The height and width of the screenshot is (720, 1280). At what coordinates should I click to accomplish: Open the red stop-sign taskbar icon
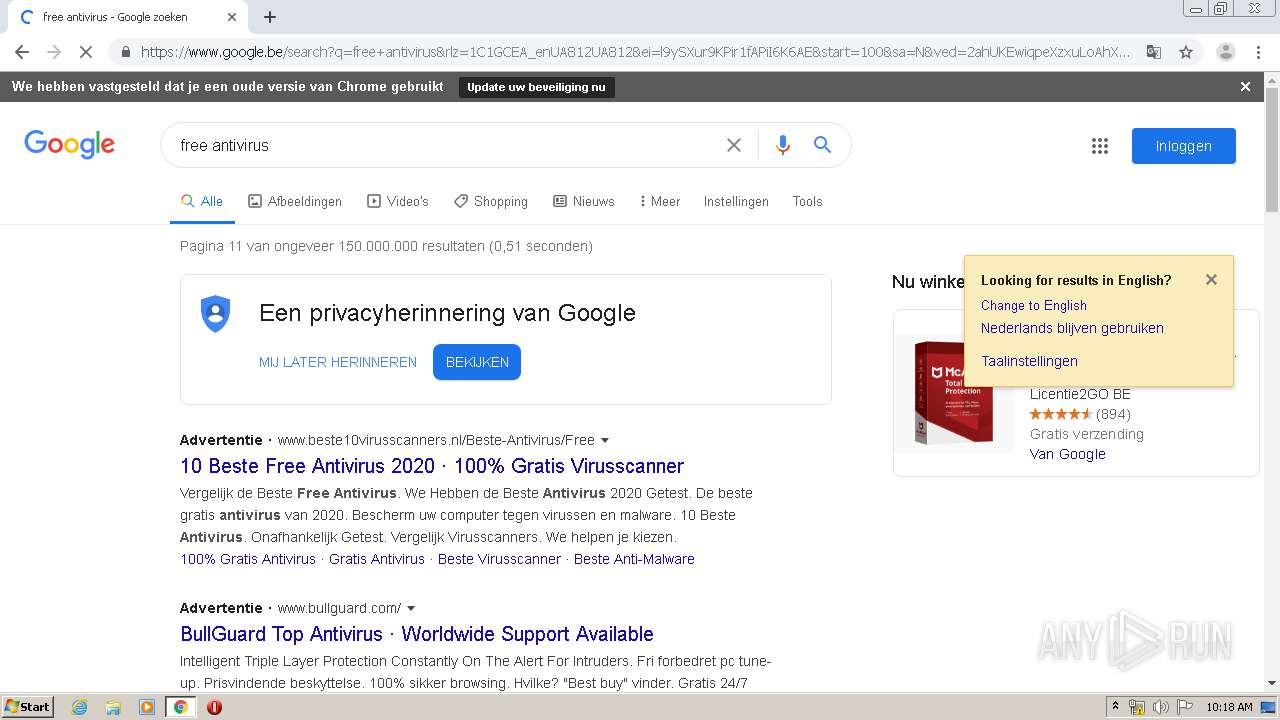pyautogui.click(x=214, y=707)
